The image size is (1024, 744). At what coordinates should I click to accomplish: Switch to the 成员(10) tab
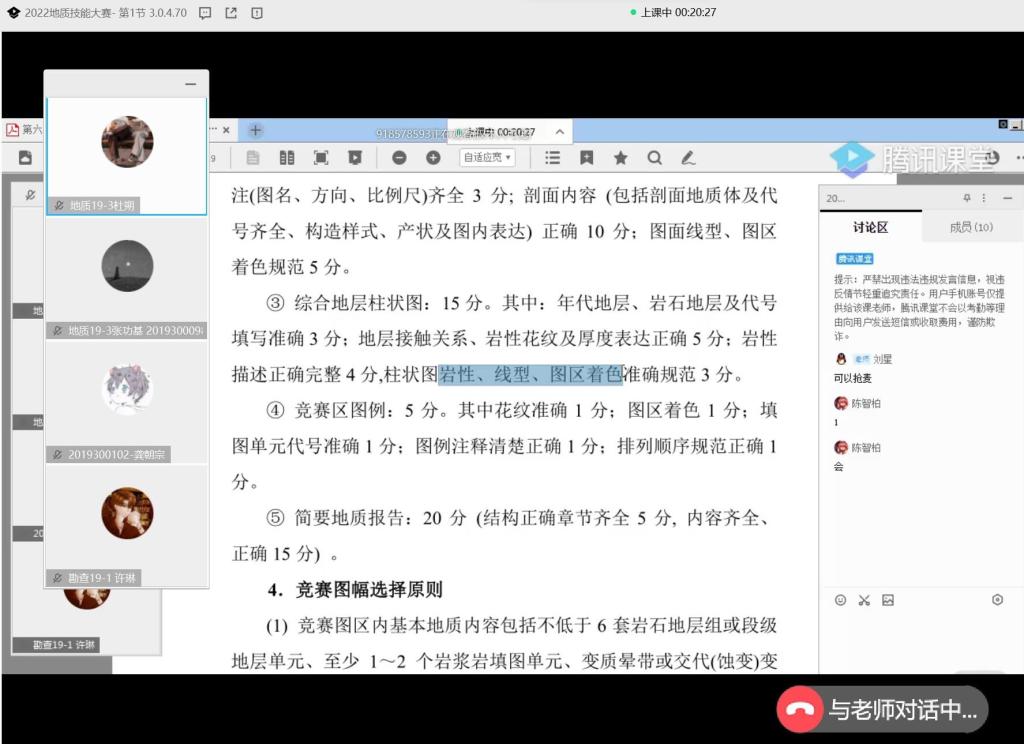(970, 228)
